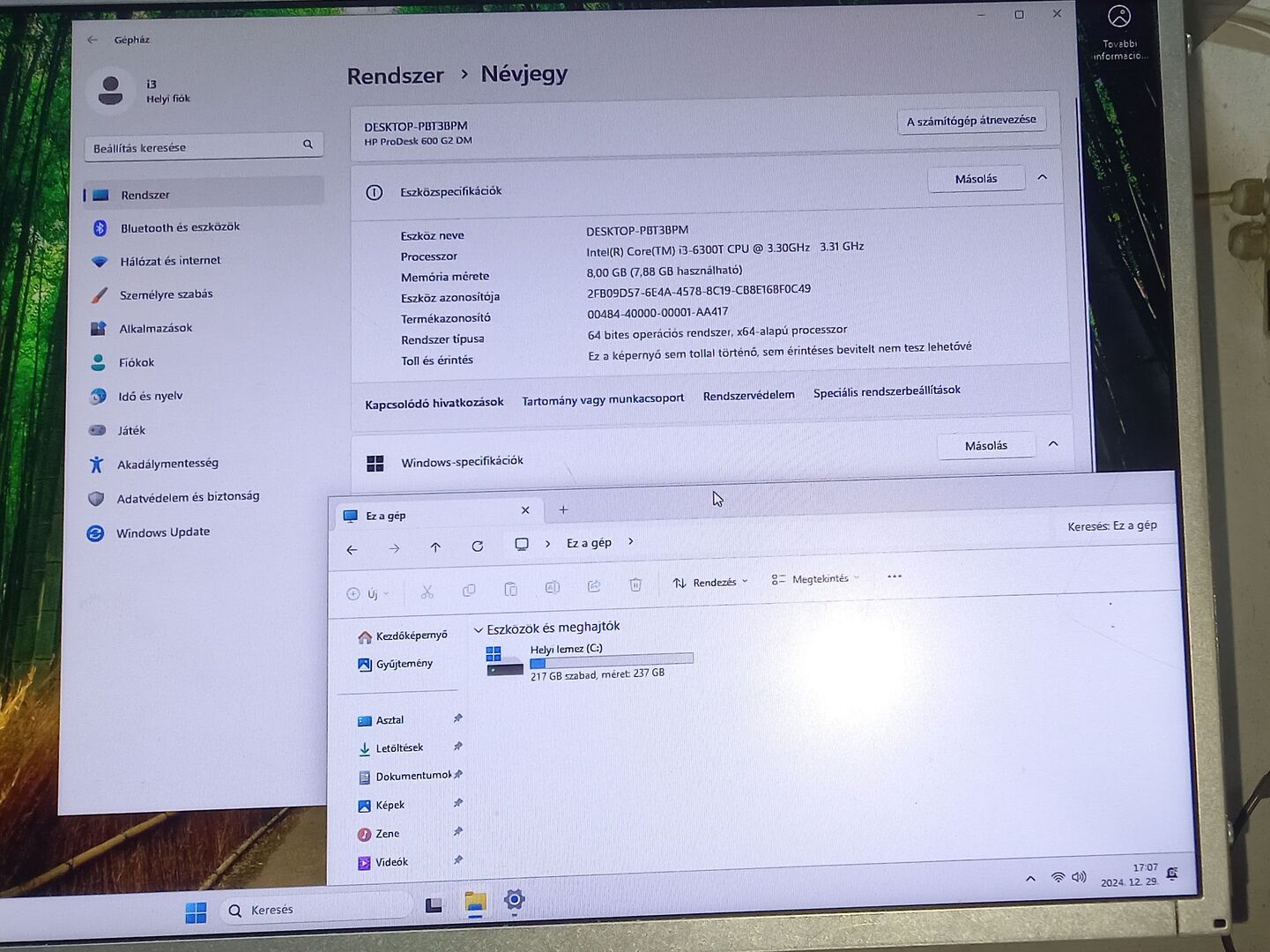Collapse the Eszközspecifikációk section
Screen dimensions: 1270x952
point(1043,177)
